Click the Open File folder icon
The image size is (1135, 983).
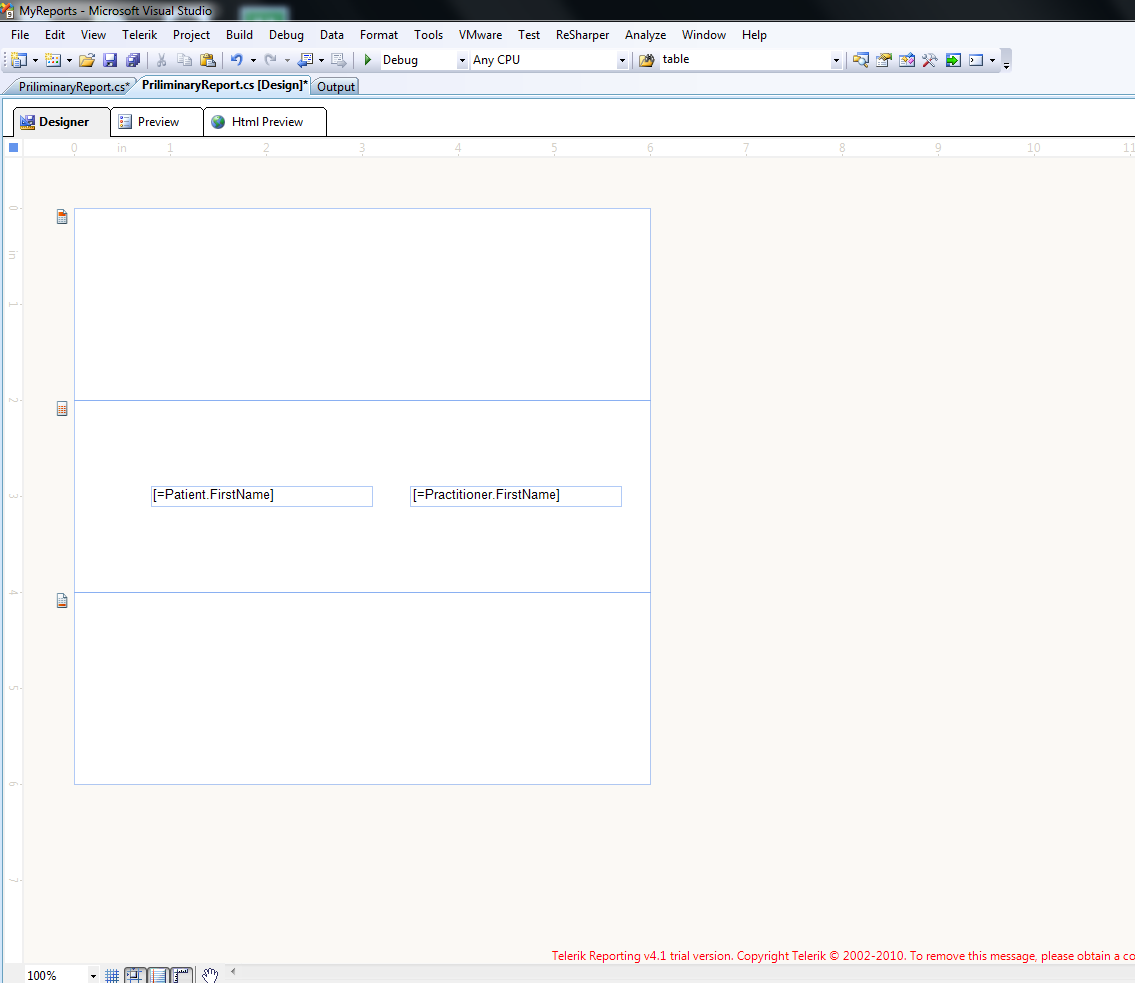click(87, 60)
